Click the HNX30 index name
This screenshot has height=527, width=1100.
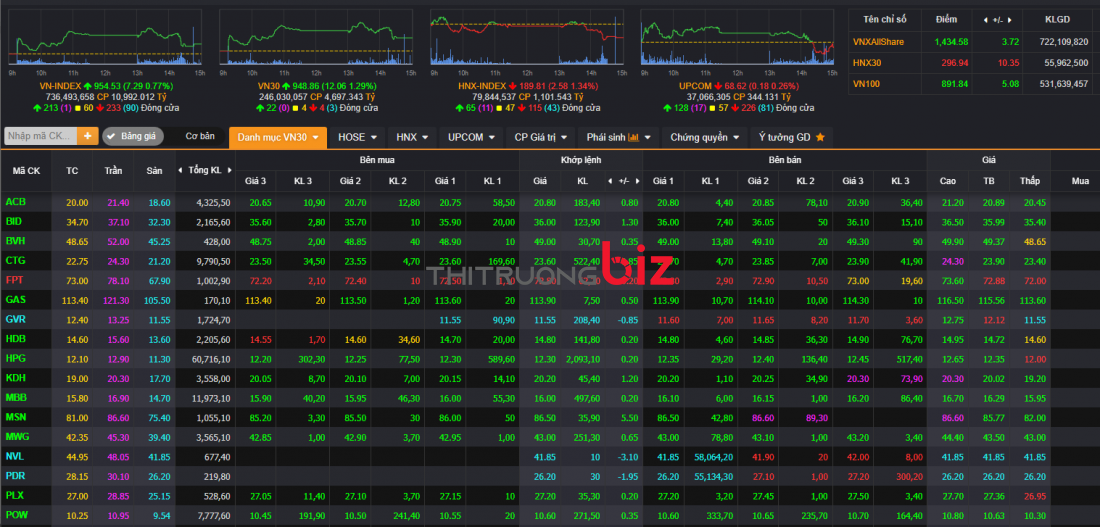click(866, 63)
